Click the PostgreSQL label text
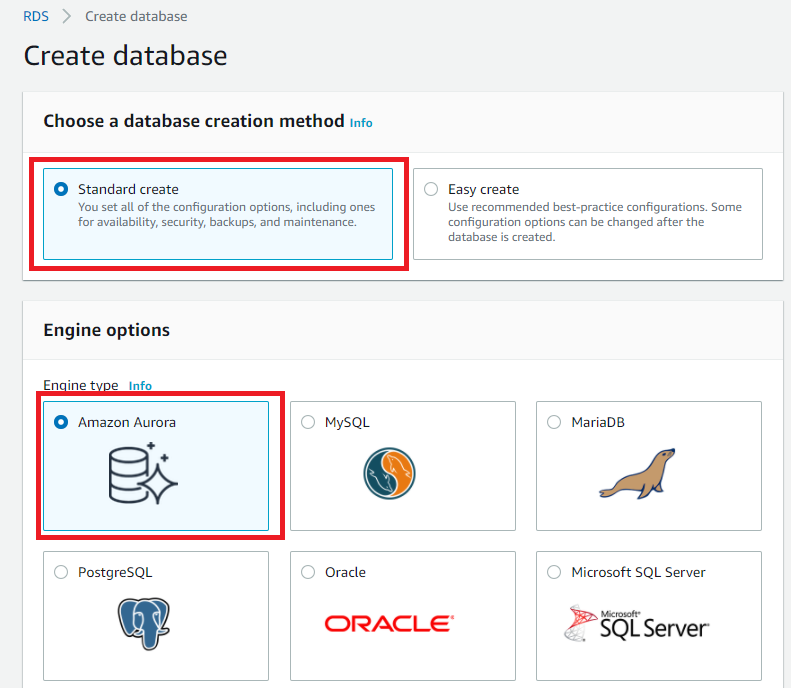Screen dimensions: 791x688 (115, 572)
